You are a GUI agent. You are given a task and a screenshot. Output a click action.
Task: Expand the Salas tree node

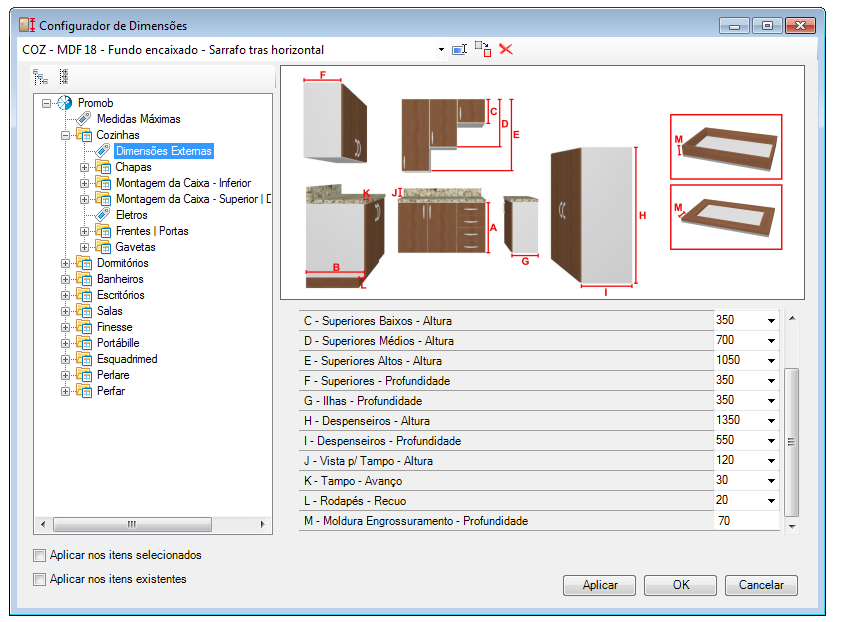tap(65, 311)
